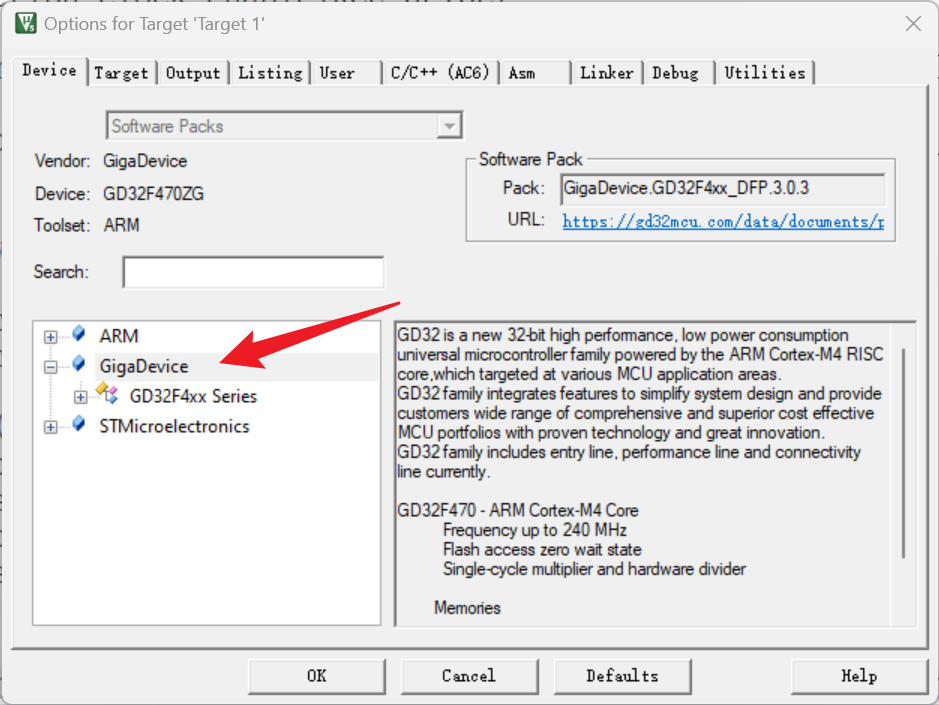
Task: Open the Listing tab
Action: (270, 73)
